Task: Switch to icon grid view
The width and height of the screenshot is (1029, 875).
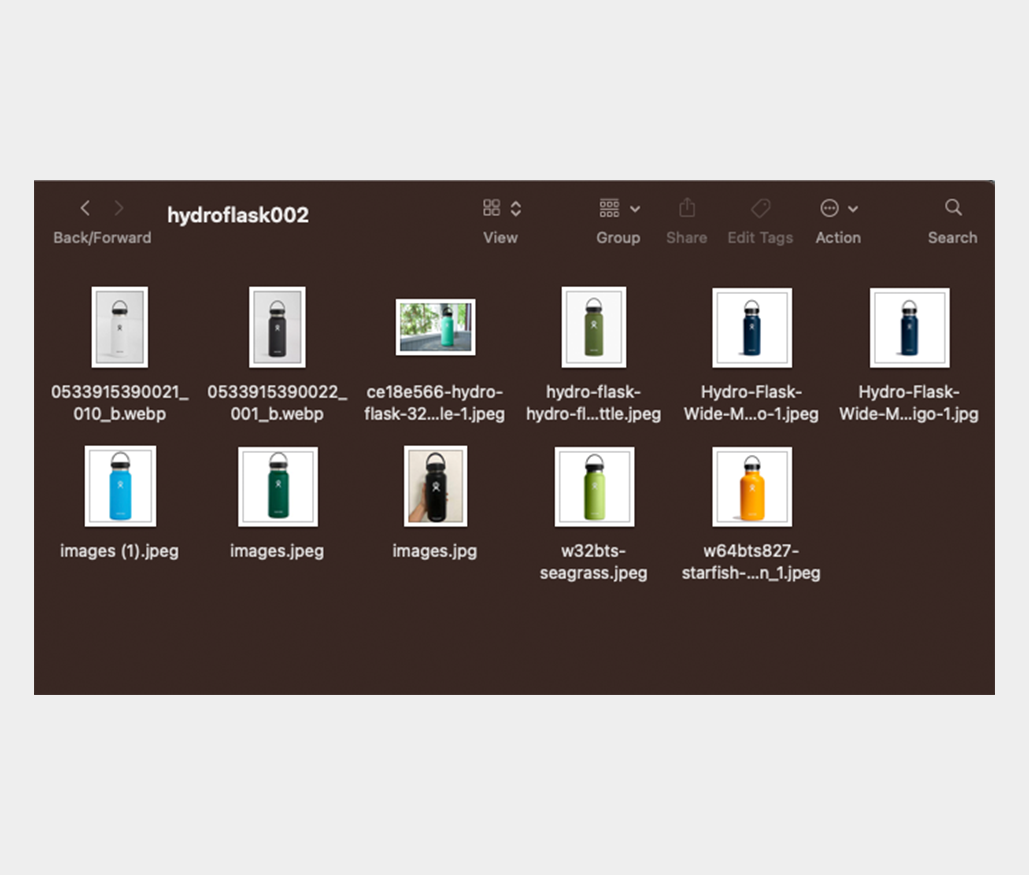Action: click(492, 208)
